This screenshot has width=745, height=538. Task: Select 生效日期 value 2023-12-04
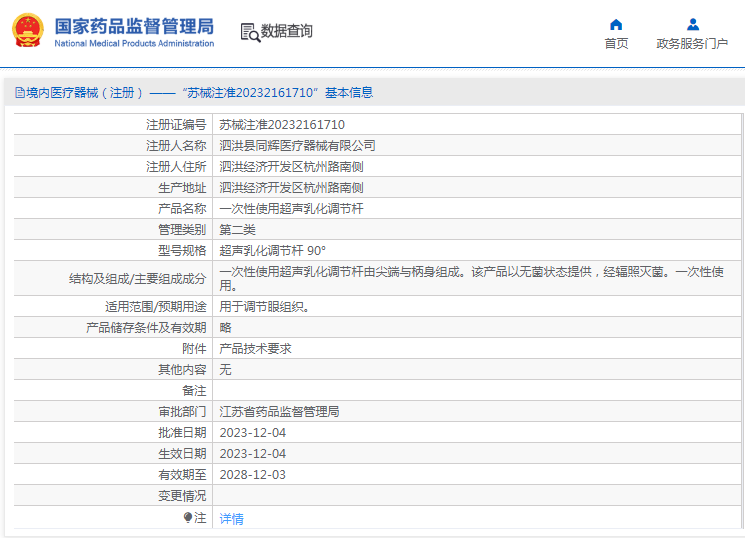253,454
